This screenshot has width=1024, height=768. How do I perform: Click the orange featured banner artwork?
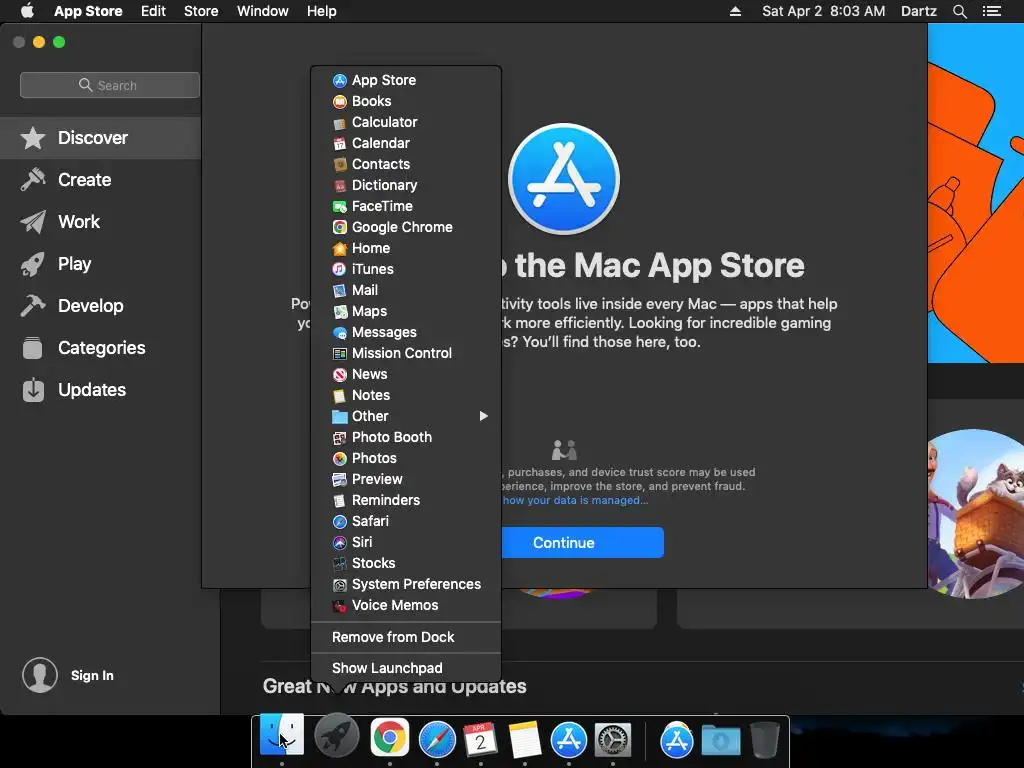click(976, 193)
